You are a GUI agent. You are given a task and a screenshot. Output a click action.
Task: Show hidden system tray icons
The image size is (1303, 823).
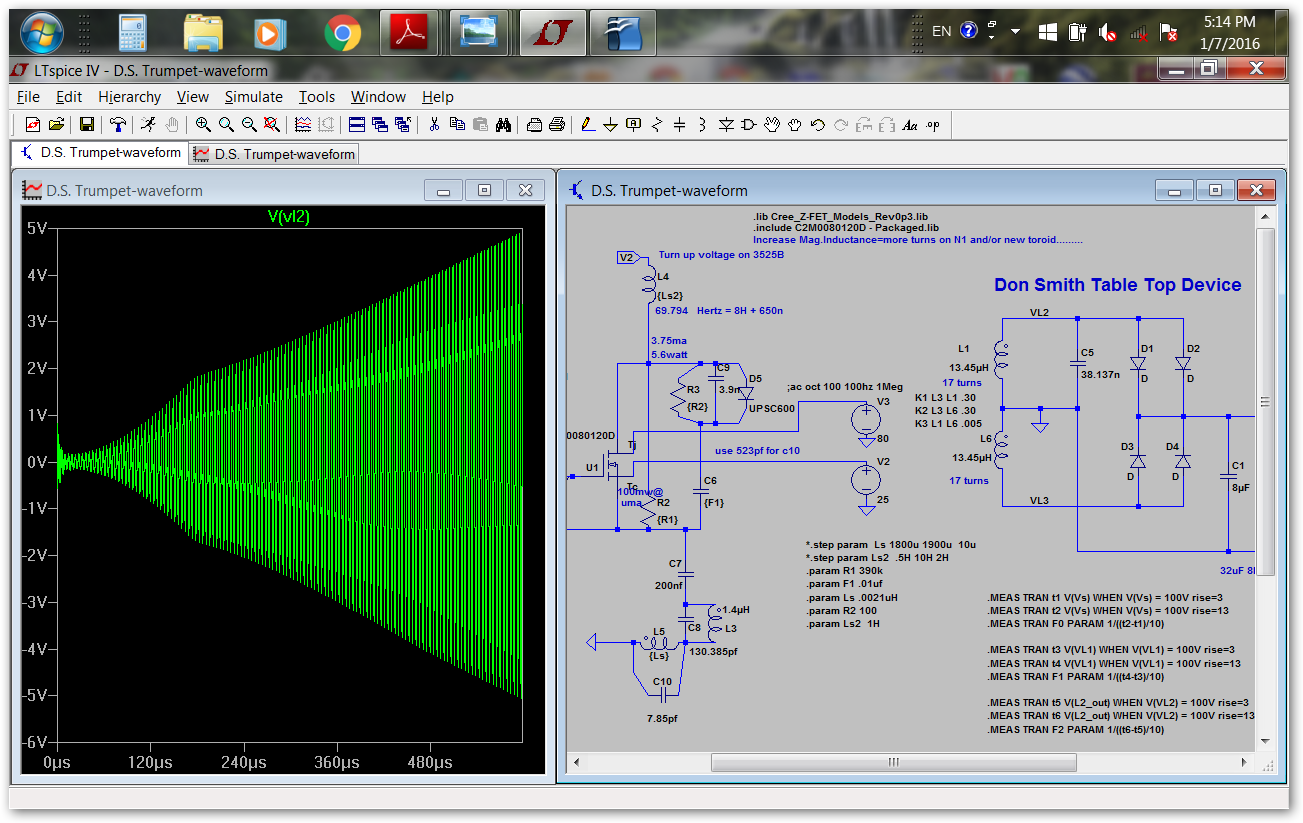[x=1016, y=31]
